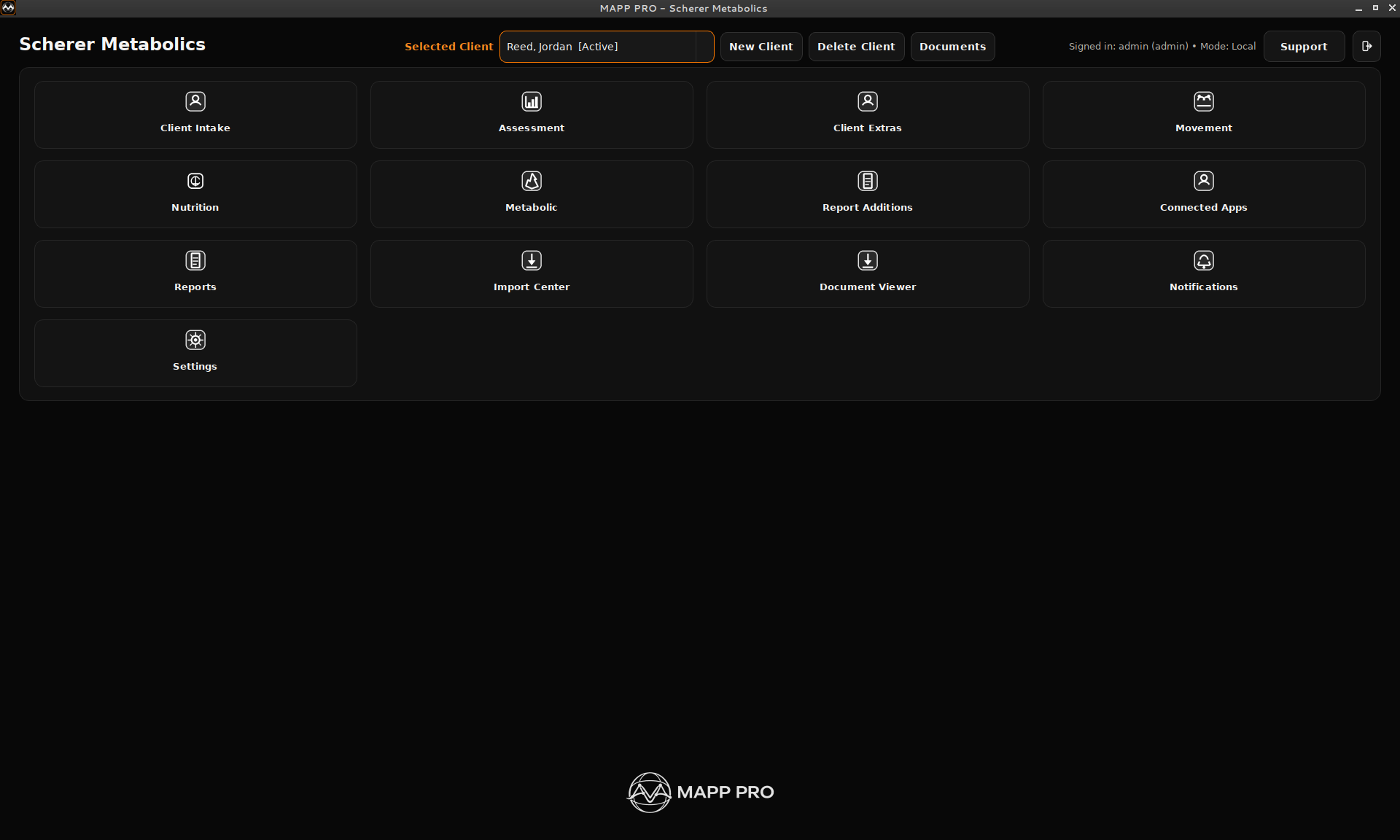The image size is (1400, 840).
Task: Select the Movement tile icon
Action: point(1204,101)
